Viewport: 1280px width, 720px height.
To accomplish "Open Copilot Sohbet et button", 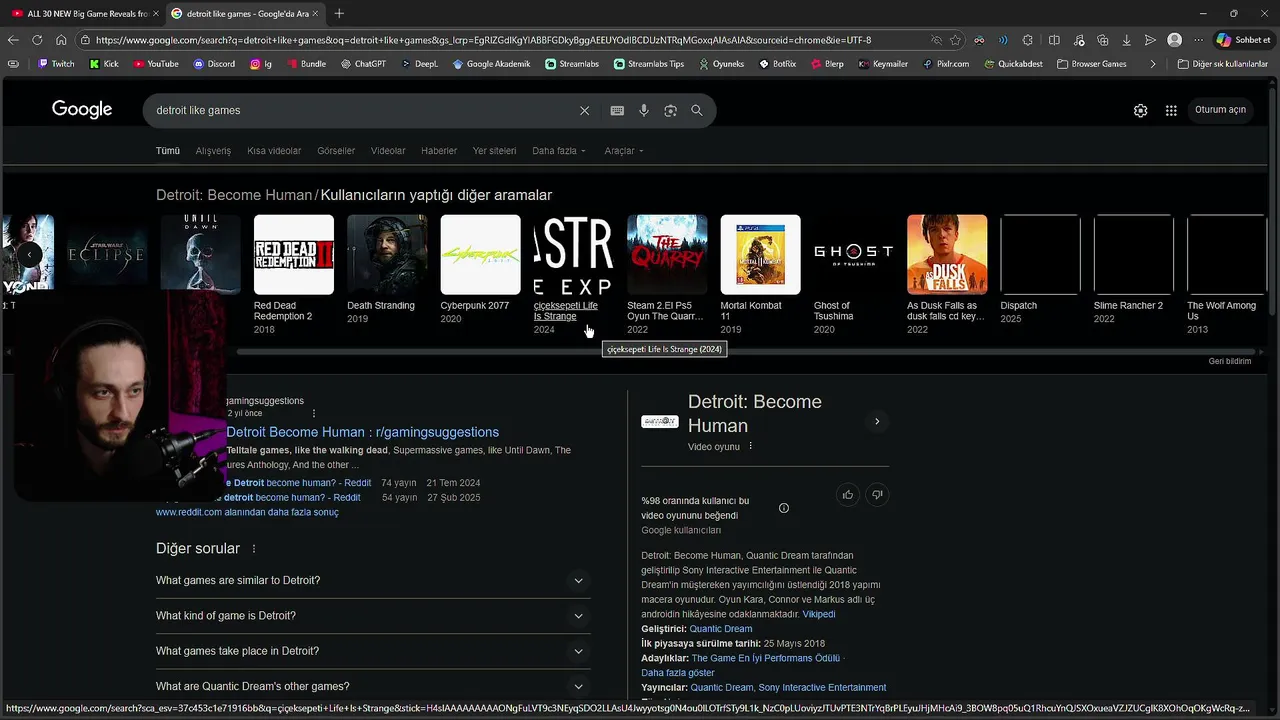I will pos(1243,40).
